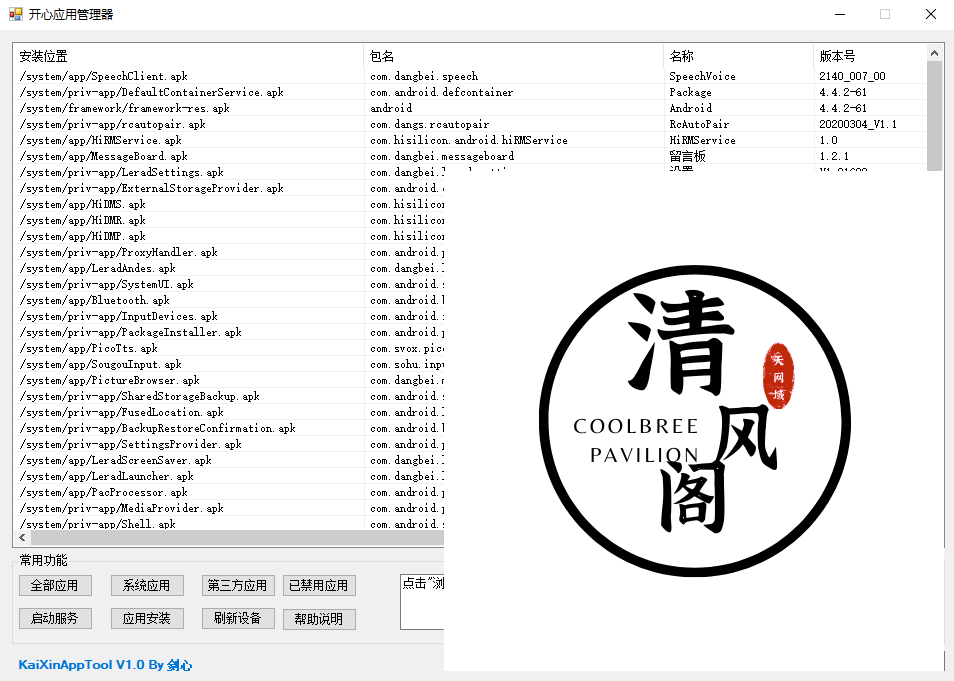Click the horizontal scrollbar left arrow
Screen dimensions: 954x681
click(x=23, y=538)
